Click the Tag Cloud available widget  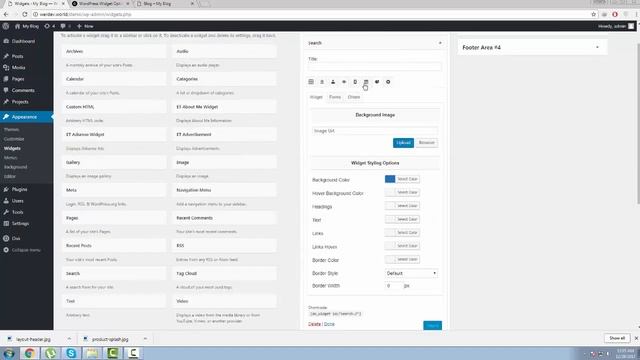(224, 273)
